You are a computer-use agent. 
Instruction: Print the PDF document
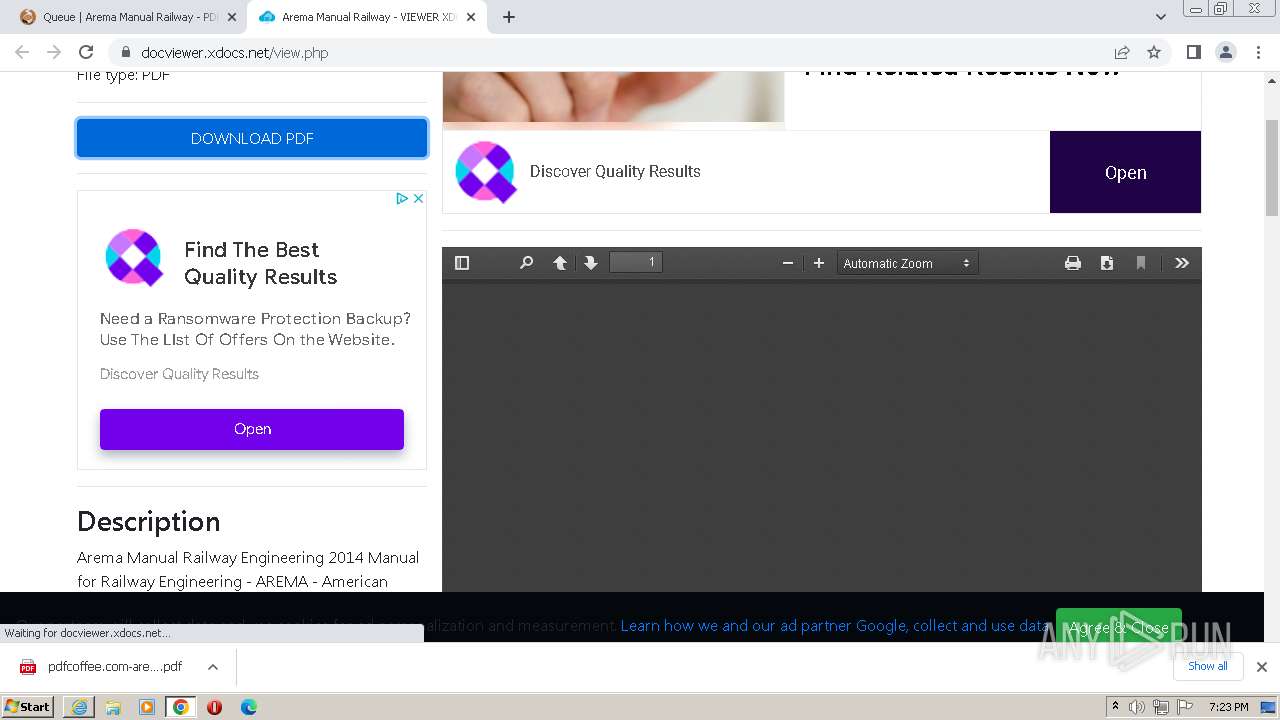point(1073,263)
